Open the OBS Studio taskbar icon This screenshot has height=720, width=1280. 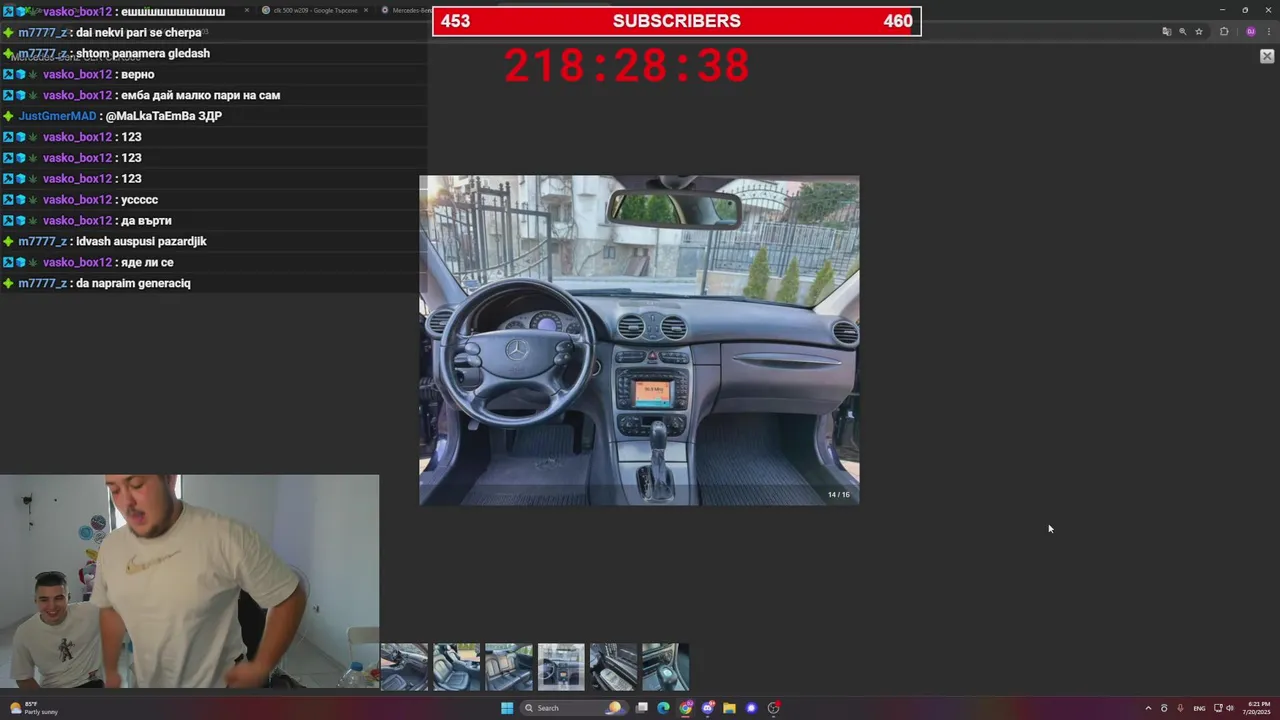pos(774,708)
